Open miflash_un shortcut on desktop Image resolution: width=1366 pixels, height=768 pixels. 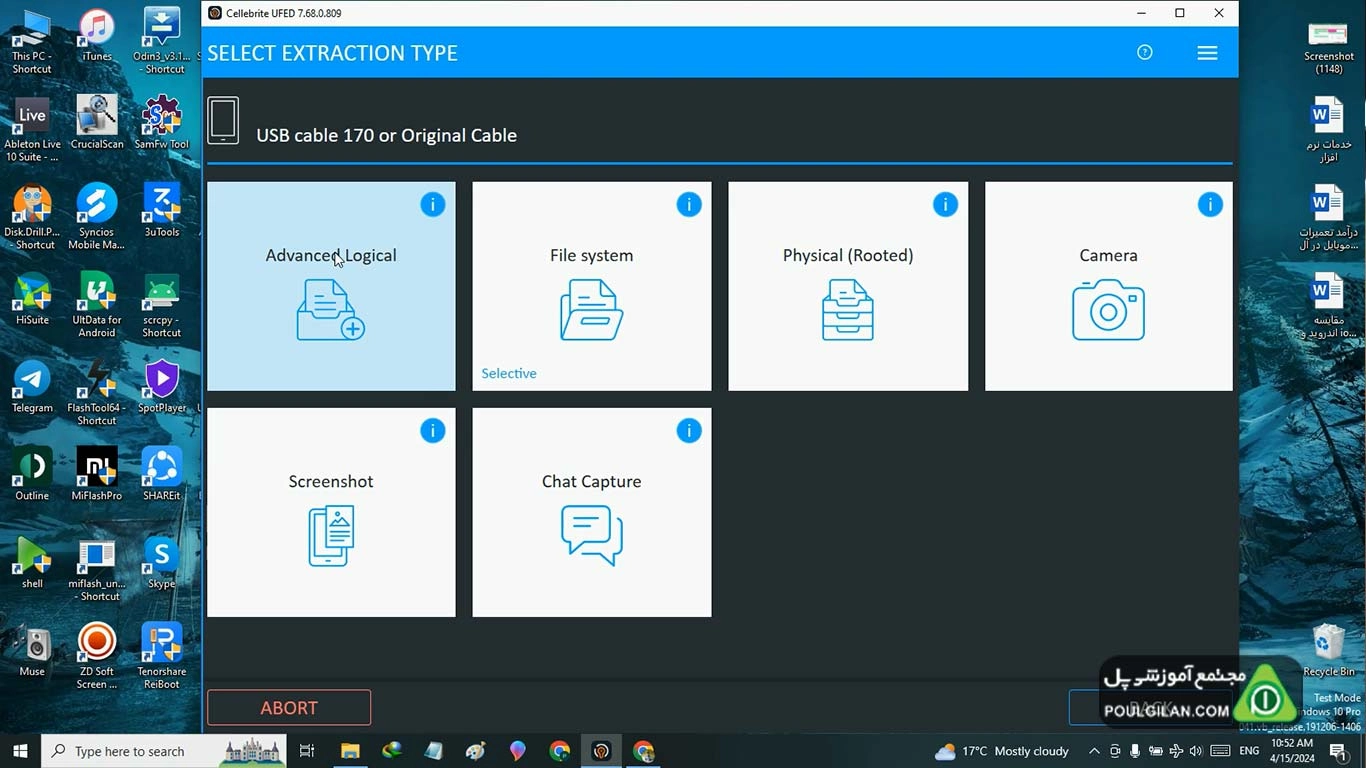(x=97, y=569)
